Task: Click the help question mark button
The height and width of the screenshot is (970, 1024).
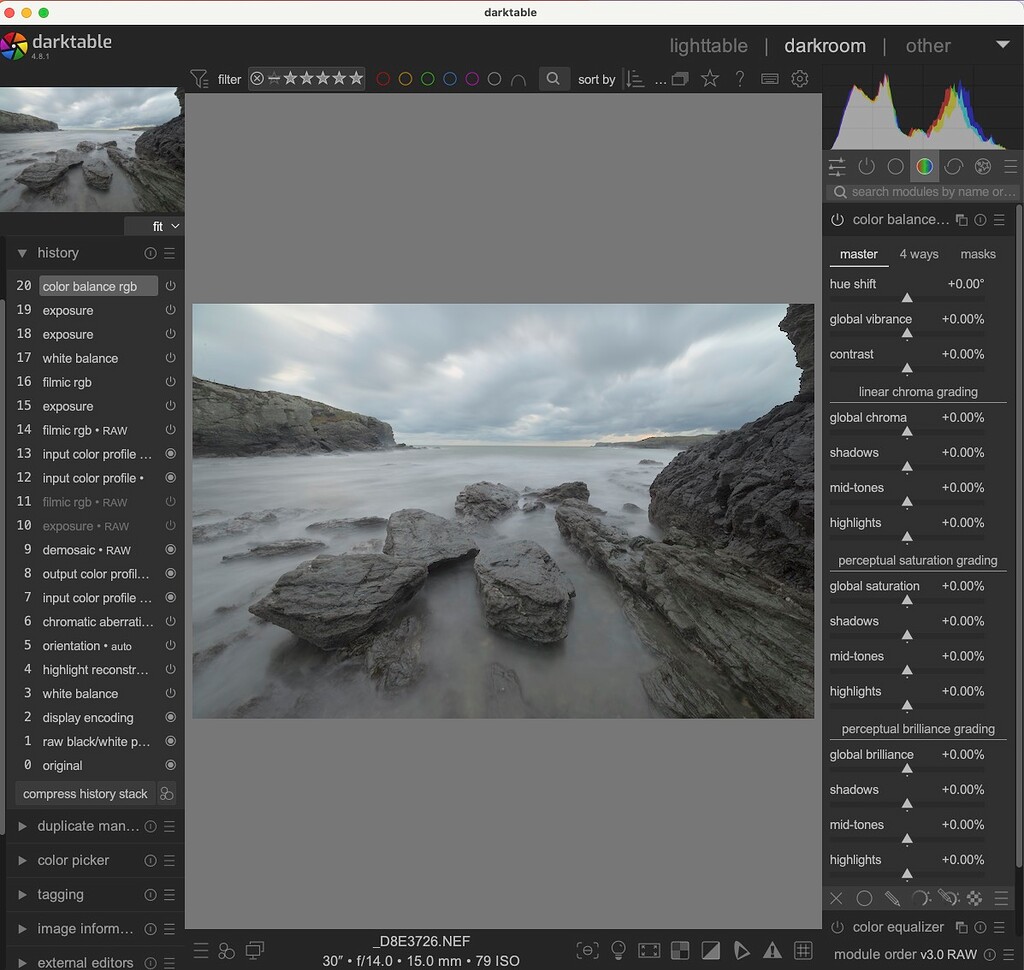Action: [x=740, y=78]
